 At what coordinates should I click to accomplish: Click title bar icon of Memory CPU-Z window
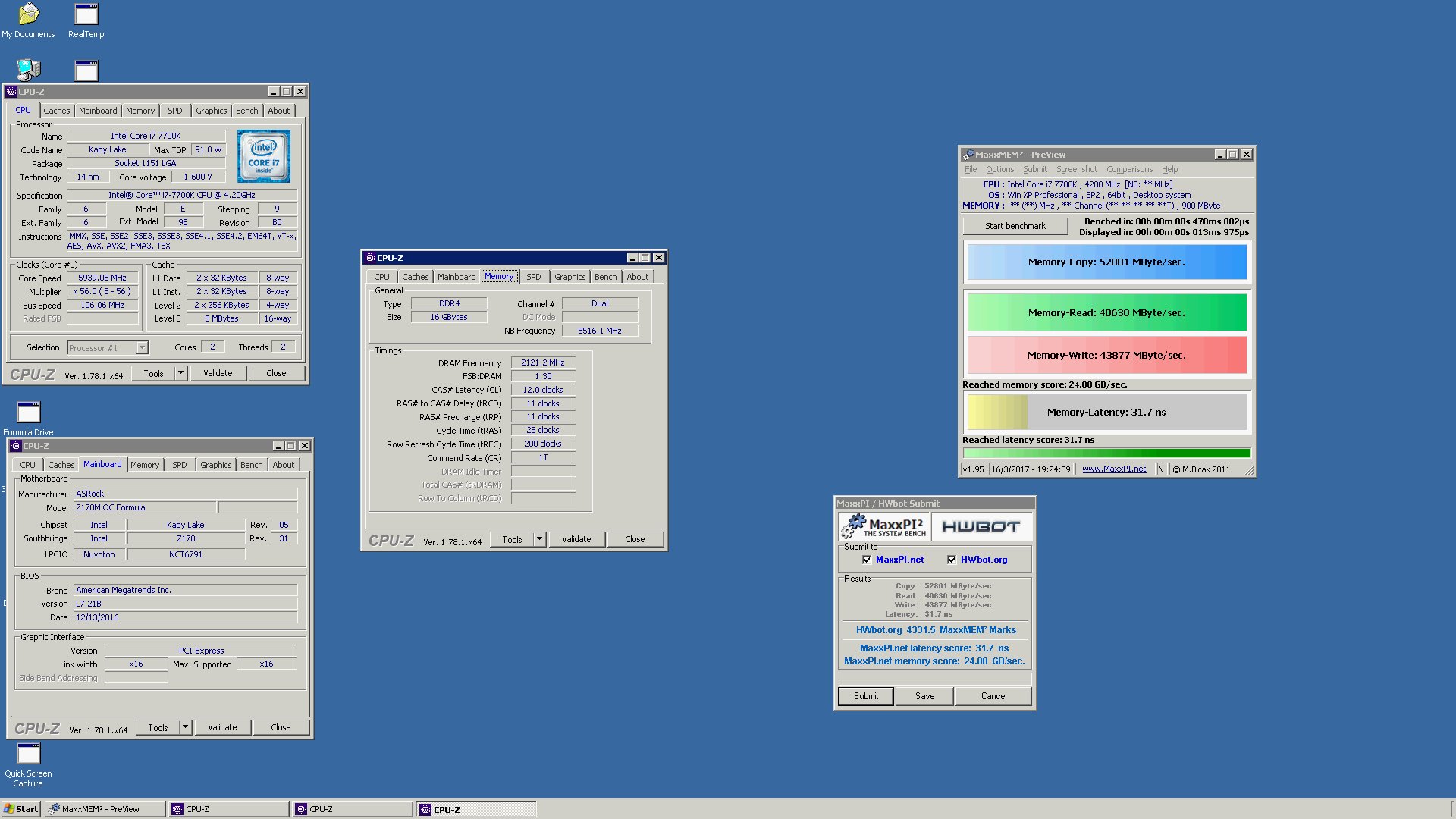tap(369, 258)
